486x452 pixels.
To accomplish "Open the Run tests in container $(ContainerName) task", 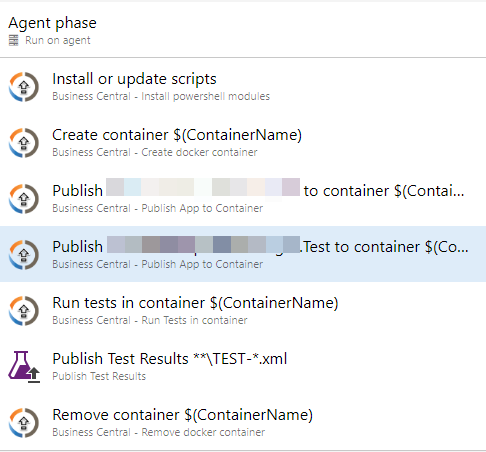I will point(243,310).
